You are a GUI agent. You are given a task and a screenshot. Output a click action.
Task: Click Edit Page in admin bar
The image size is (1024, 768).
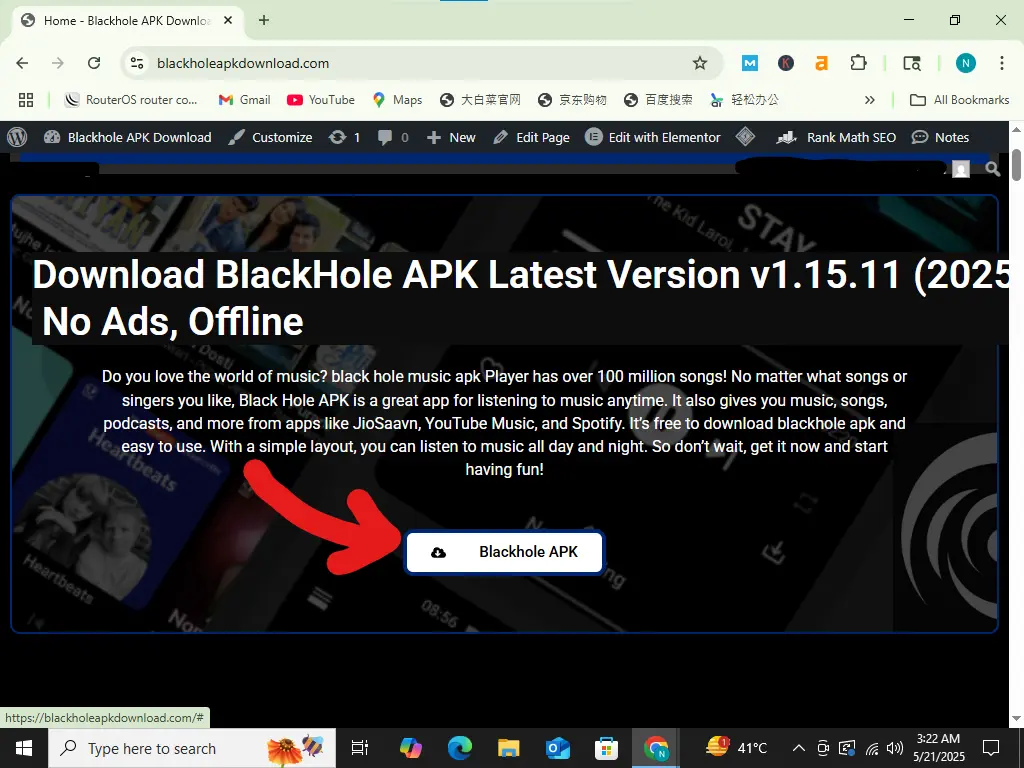click(532, 137)
